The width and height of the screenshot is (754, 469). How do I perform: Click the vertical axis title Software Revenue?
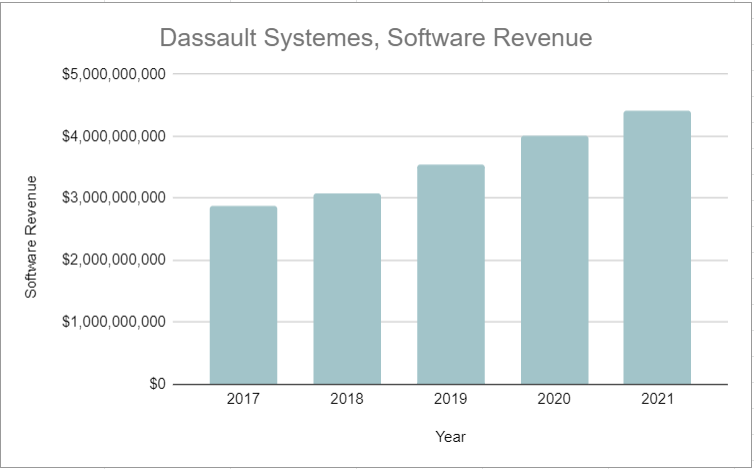pyautogui.click(x=31, y=237)
